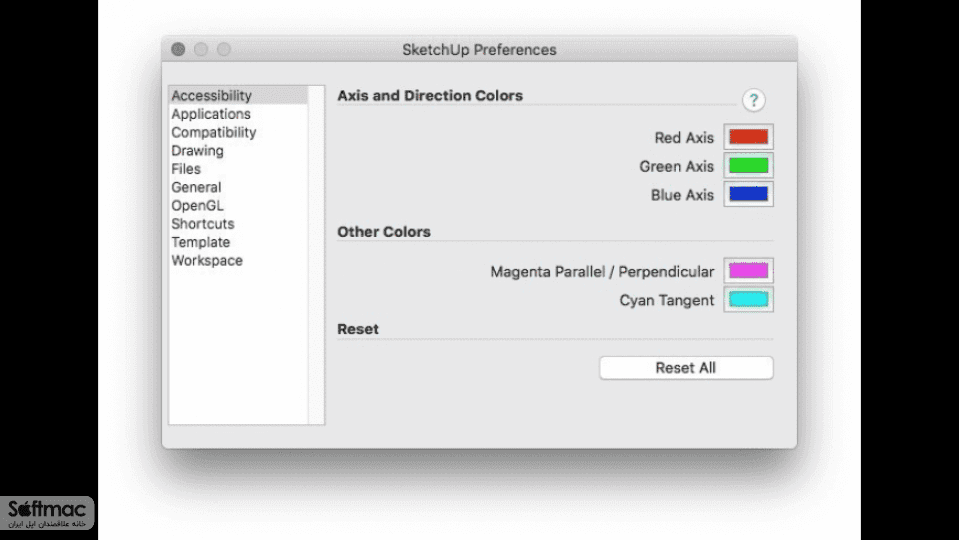This screenshot has width=959, height=540.
Task: Select Accessibility in the preferences list
Action: tap(239, 95)
